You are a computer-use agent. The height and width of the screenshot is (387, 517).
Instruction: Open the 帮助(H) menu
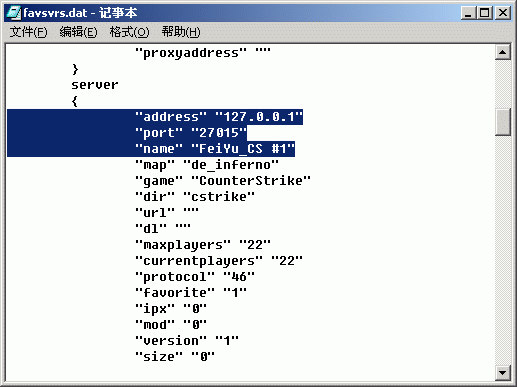point(181,32)
